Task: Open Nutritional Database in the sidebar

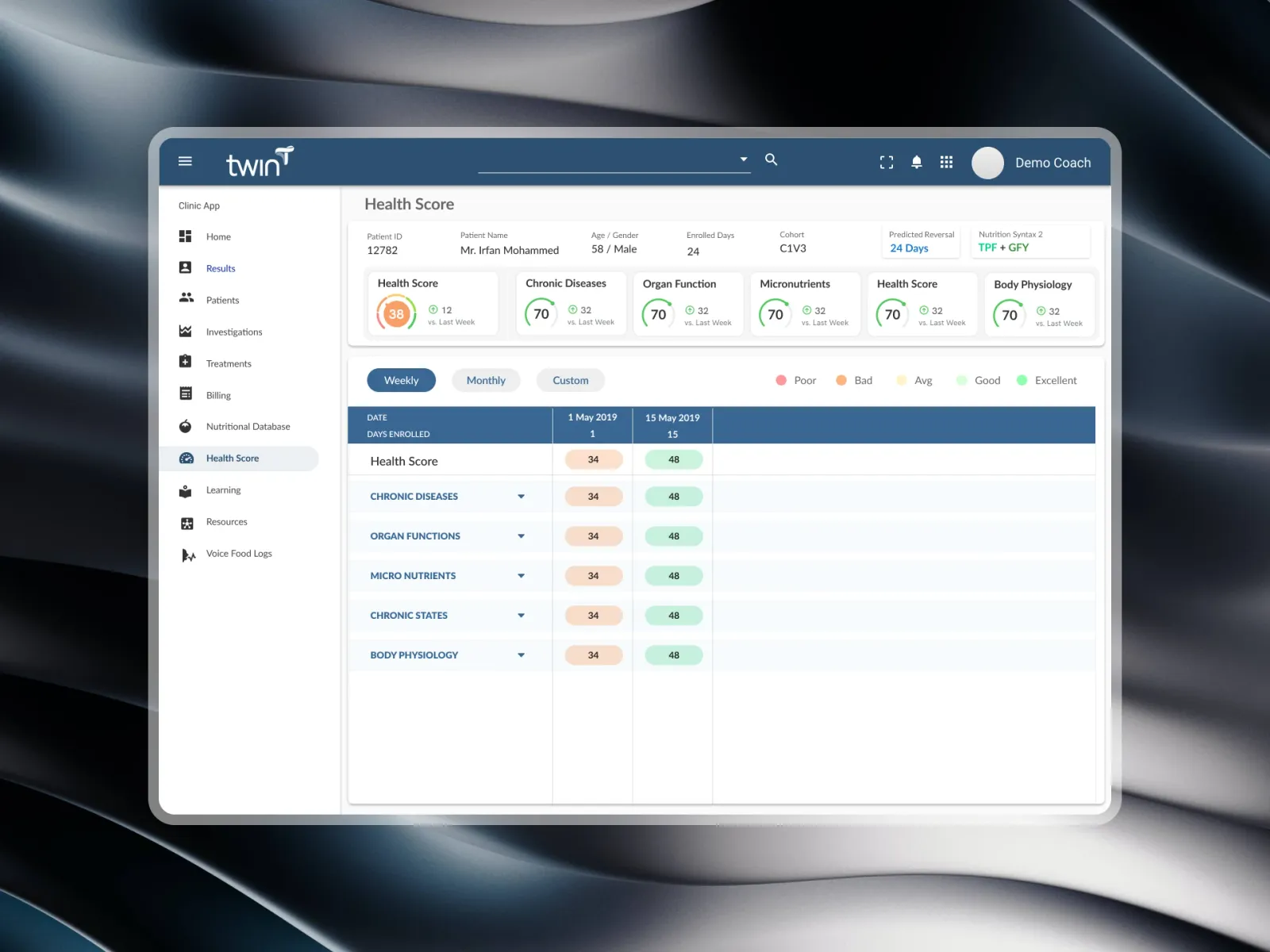Action: [248, 426]
